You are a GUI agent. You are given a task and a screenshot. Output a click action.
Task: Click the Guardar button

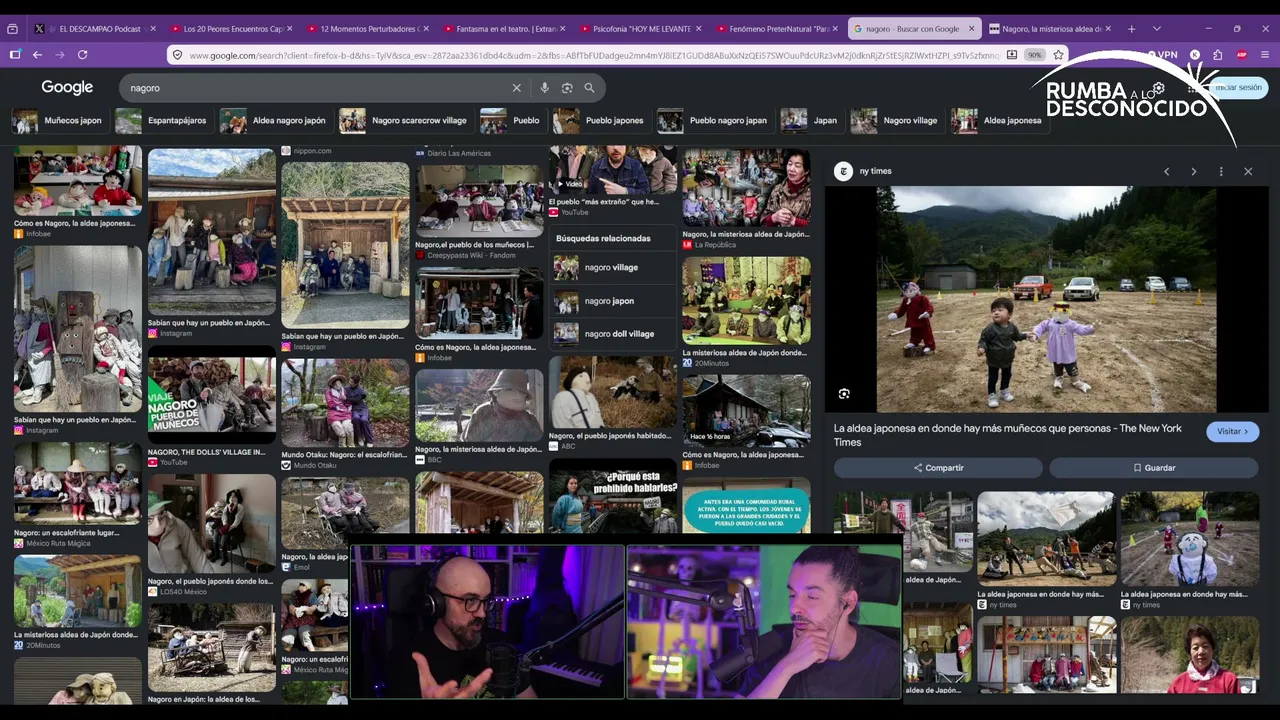[x=1153, y=468]
